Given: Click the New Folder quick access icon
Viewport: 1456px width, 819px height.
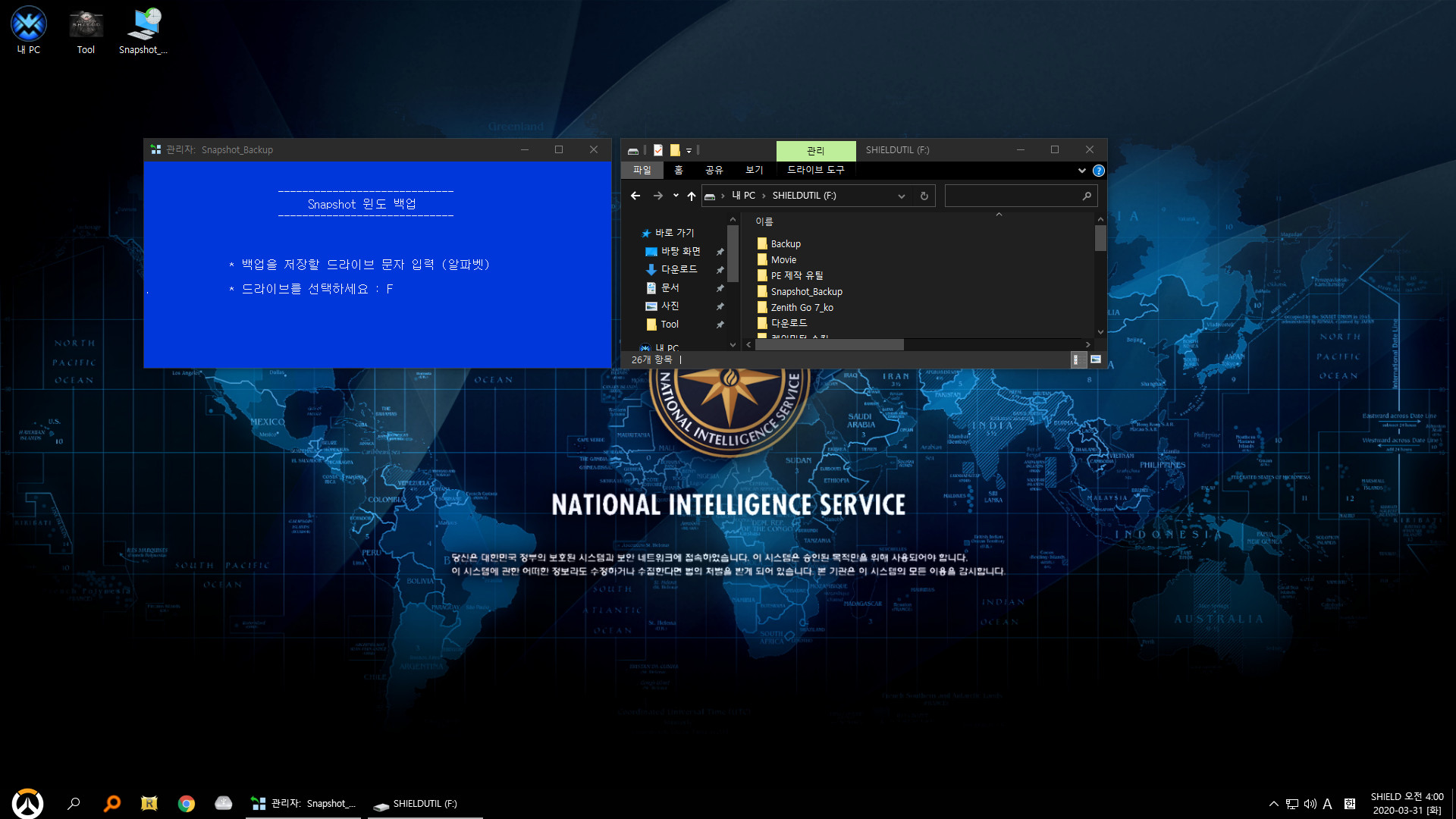Looking at the screenshot, I should (675, 150).
